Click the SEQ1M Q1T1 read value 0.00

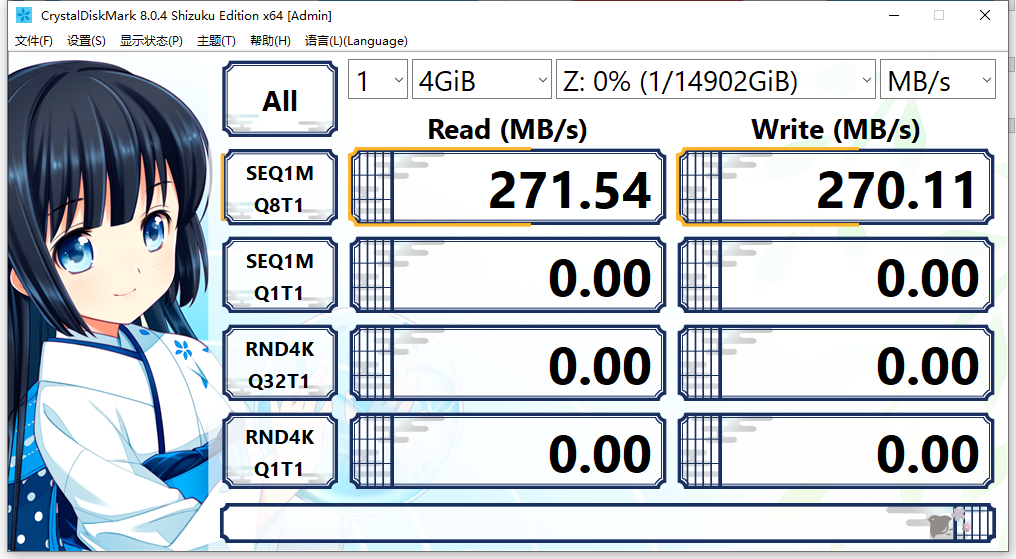click(507, 276)
